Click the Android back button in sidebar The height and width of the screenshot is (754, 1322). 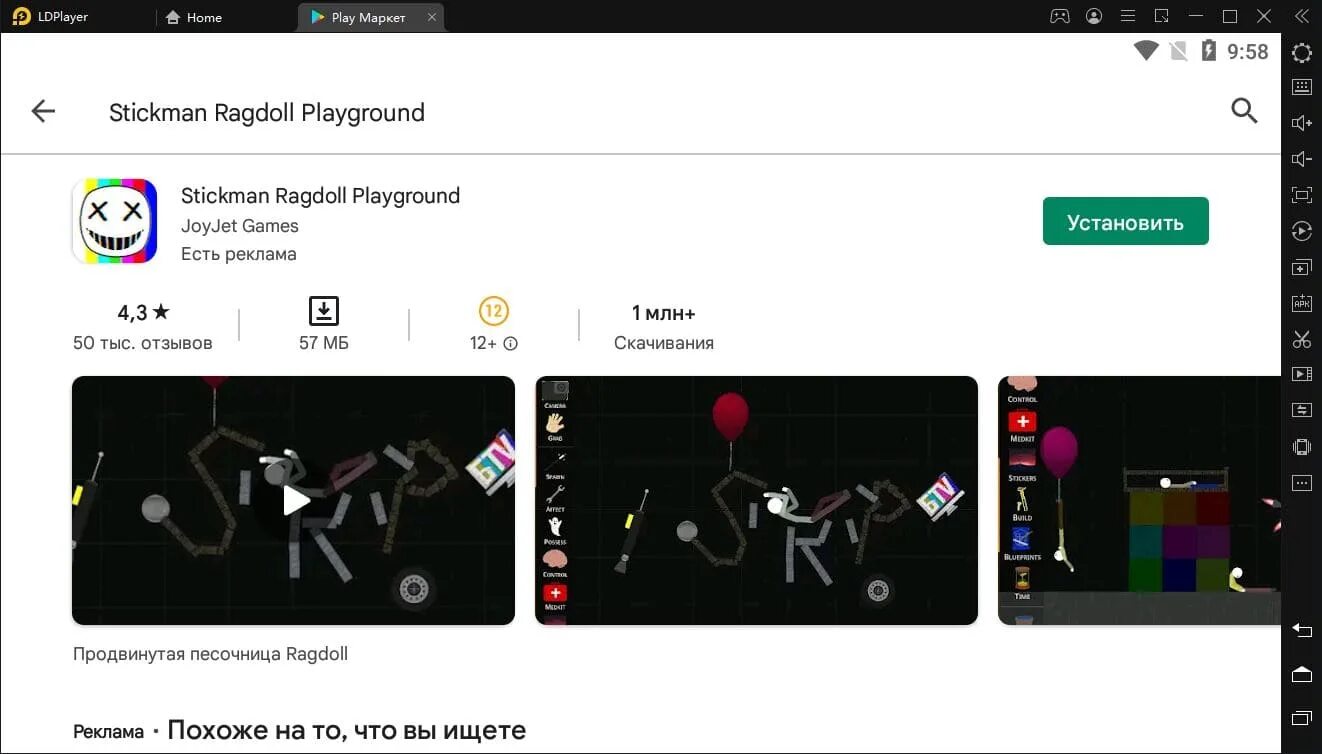click(x=1301, y=630)
